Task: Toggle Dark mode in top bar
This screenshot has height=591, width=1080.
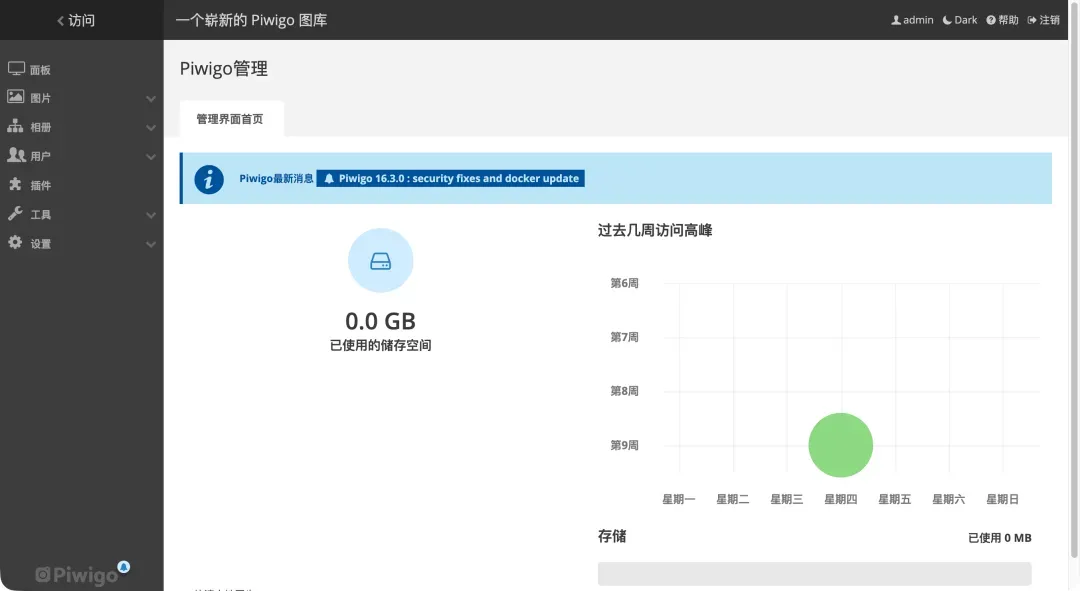Action: (960, 20)
